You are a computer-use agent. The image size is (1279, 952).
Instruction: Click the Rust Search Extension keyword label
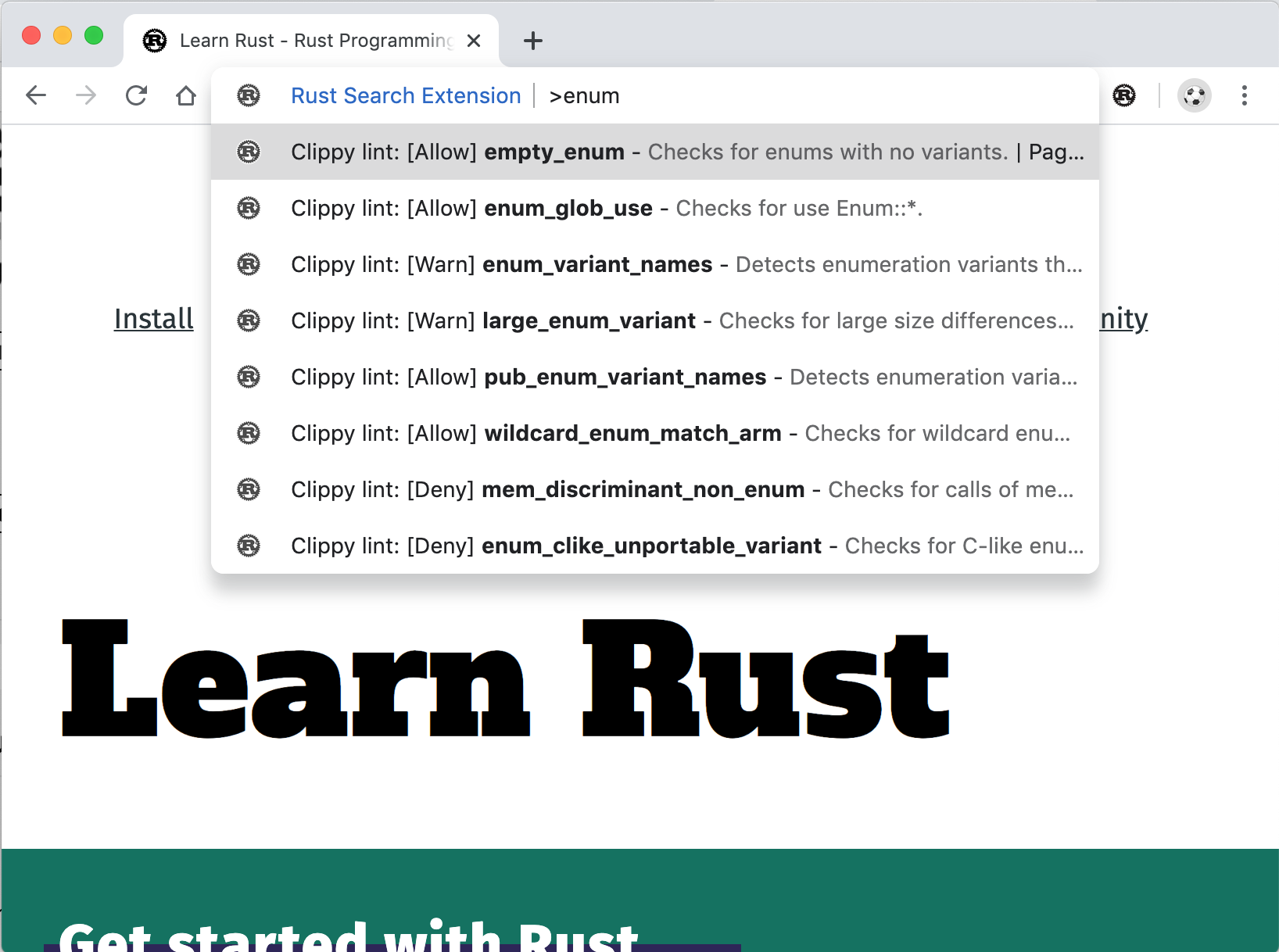pos(406,95)
